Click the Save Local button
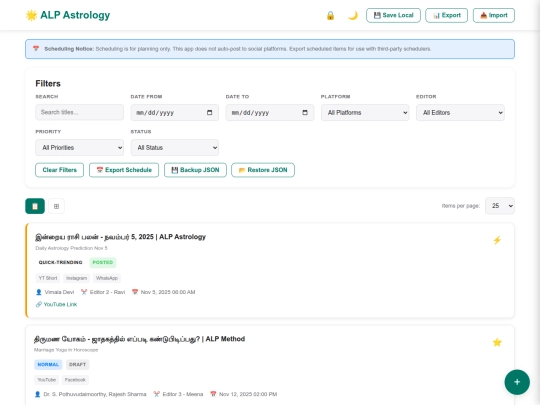540x405 pixels. (393, 15)
